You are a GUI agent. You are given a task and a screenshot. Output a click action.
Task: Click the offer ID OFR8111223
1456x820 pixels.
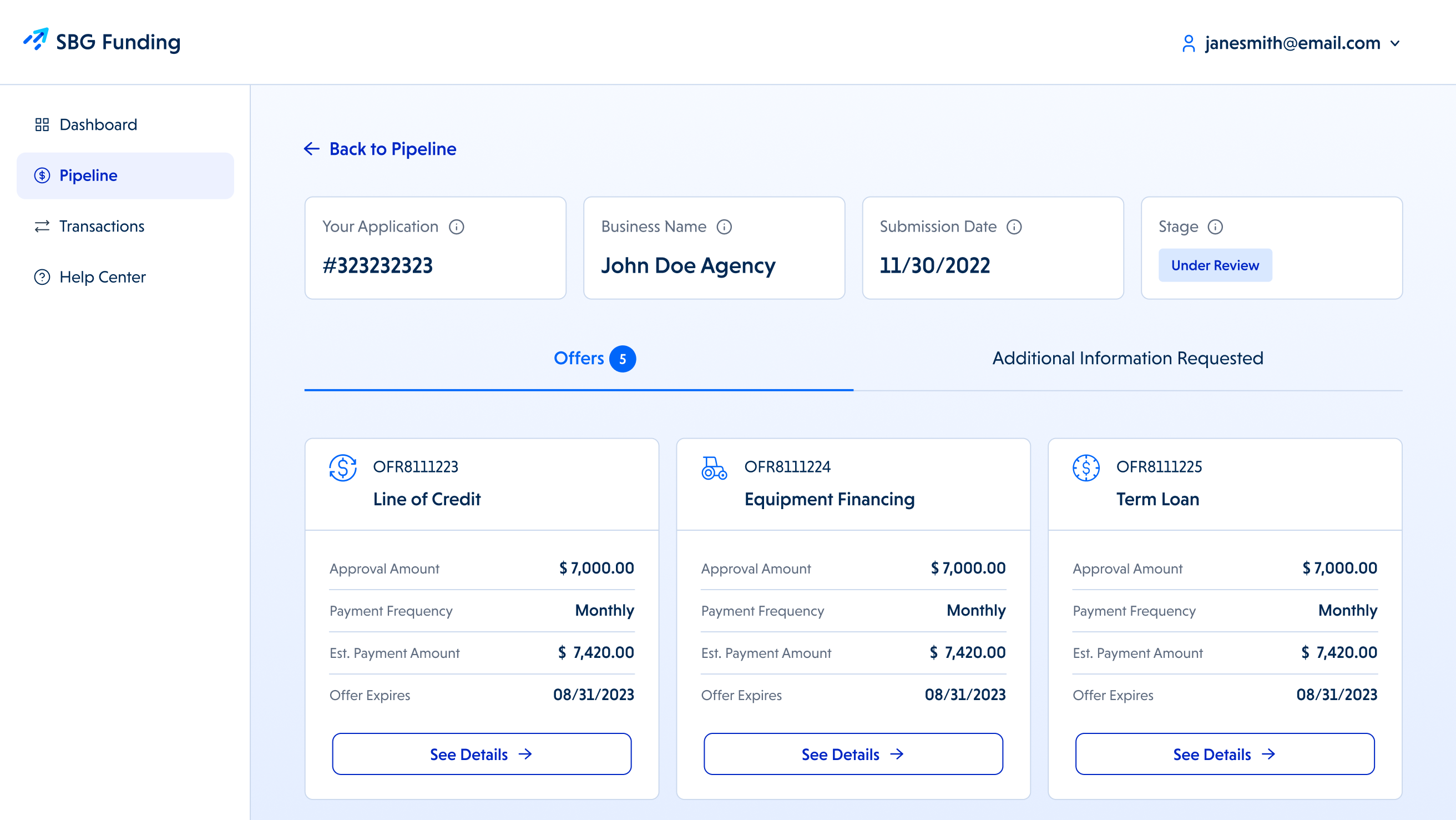tap(416, 466)
